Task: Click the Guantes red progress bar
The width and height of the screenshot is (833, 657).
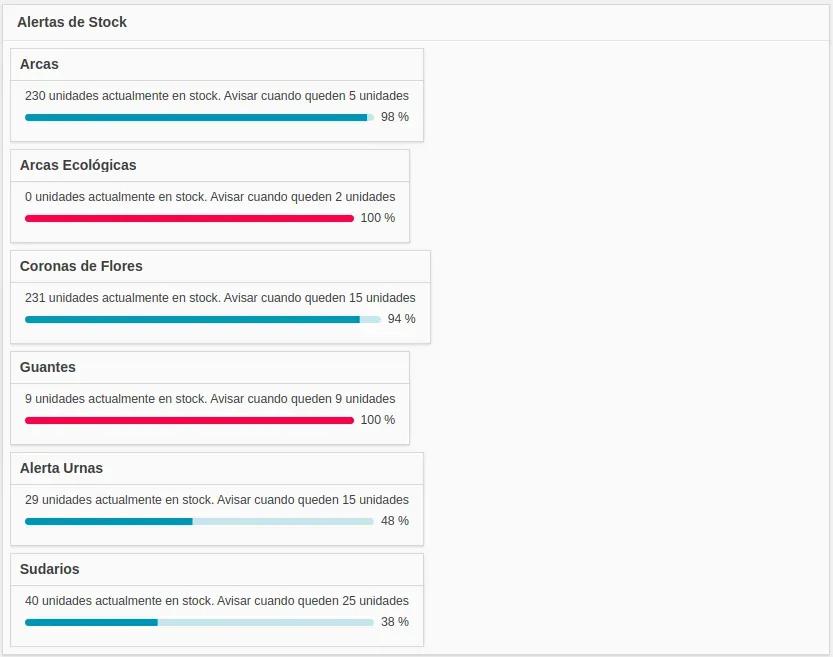Action: 189,420
